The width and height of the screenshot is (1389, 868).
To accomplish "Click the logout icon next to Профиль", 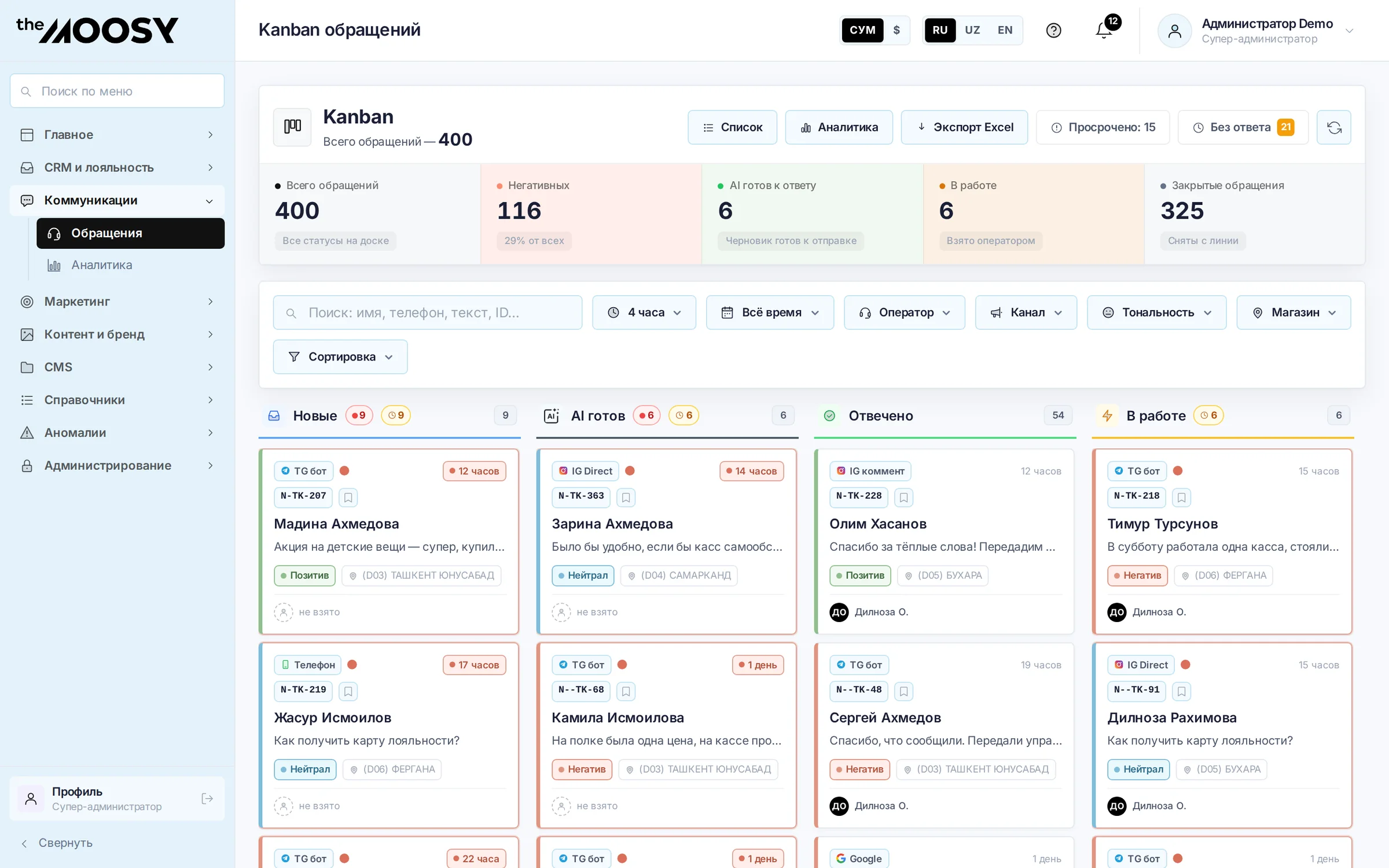I will coord(207,799).
